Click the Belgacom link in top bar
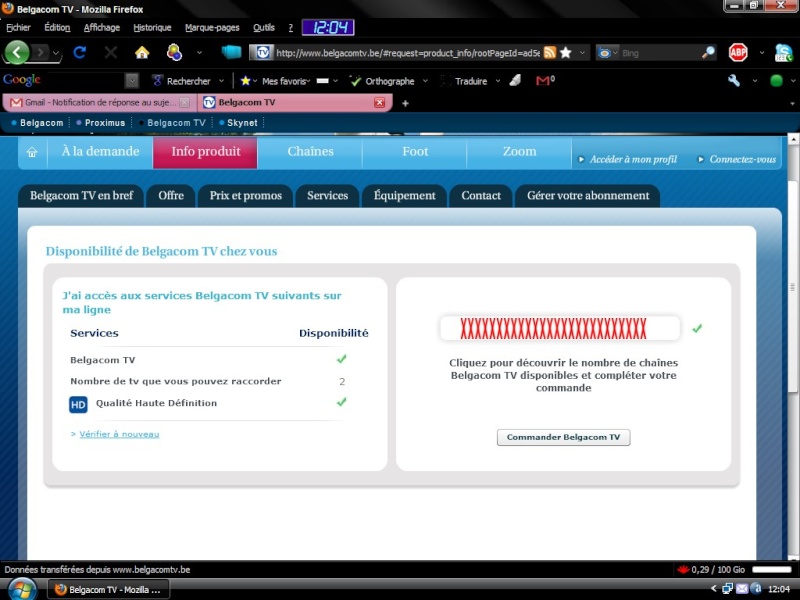Screen dimensions: 800x600 coord(41,123)
